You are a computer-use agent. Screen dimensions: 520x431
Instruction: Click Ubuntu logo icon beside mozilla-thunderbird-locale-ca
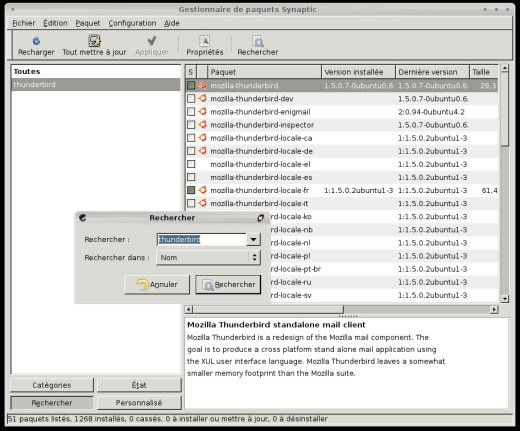click(x=202, y=138)
